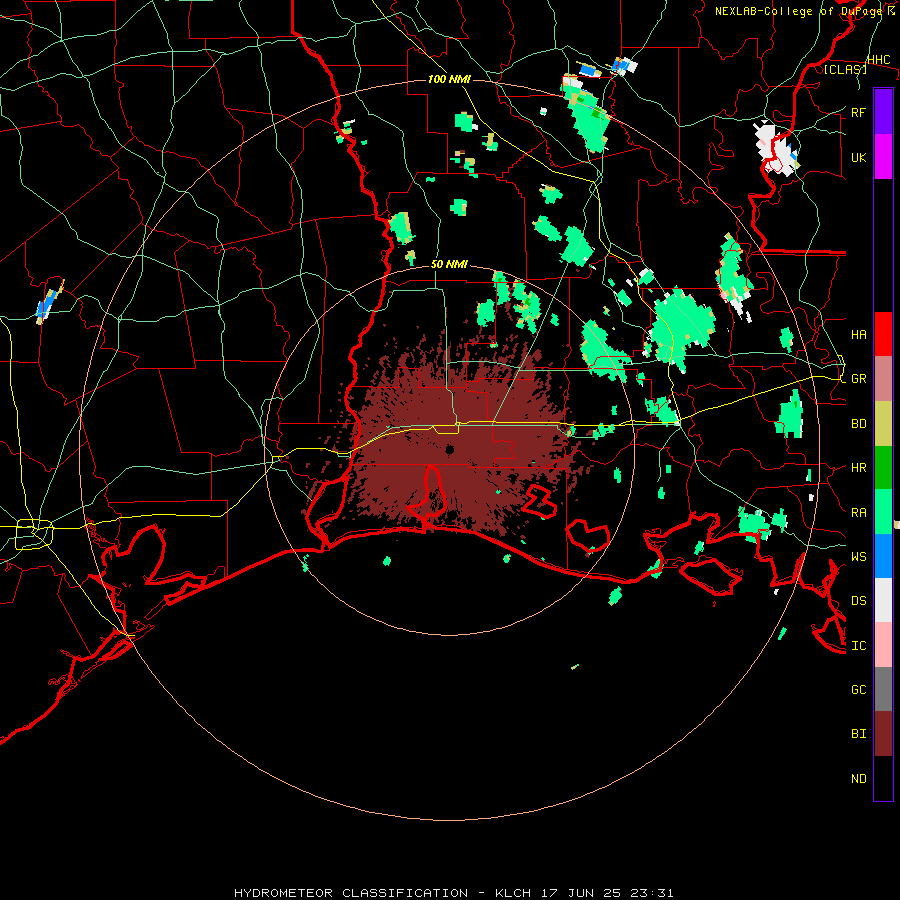Image resolution: width=900 pixels, height=900 pixels.
Task: Click the KLCH station identifier in footer
Action: pyautogui.click(x=514, y=893)
